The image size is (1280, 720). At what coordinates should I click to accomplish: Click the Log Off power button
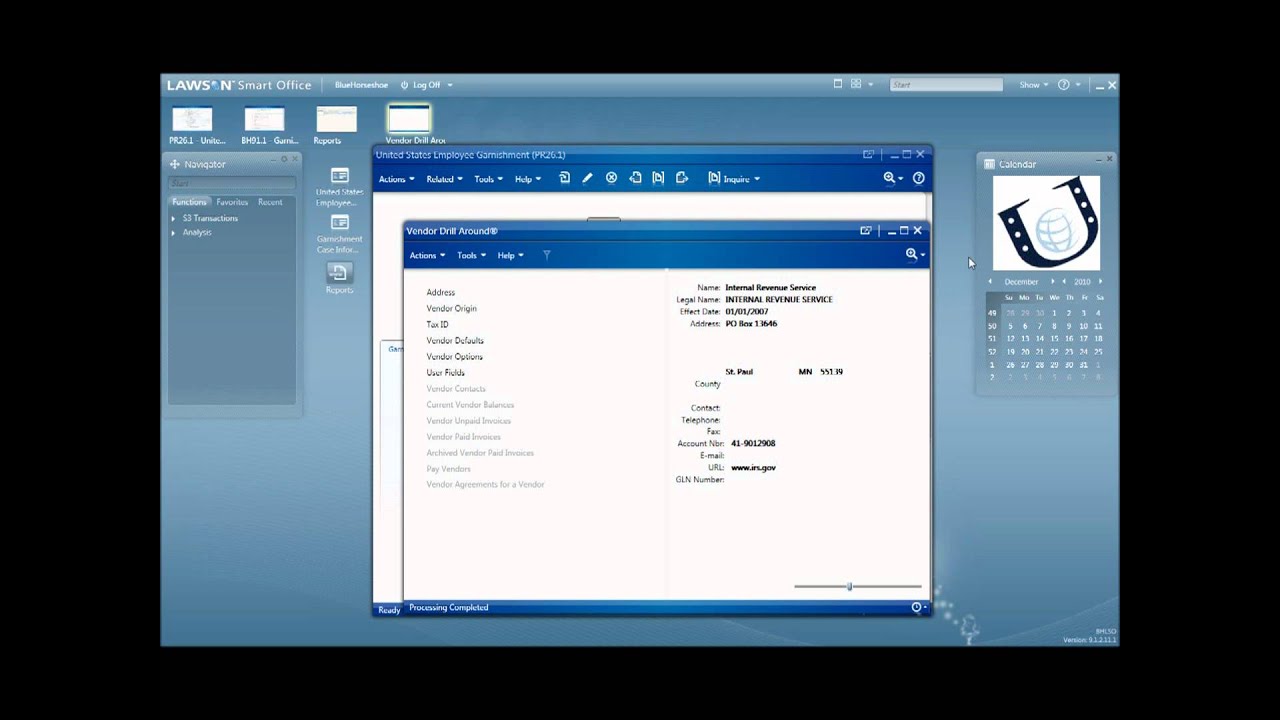click(x=405, y=85)
